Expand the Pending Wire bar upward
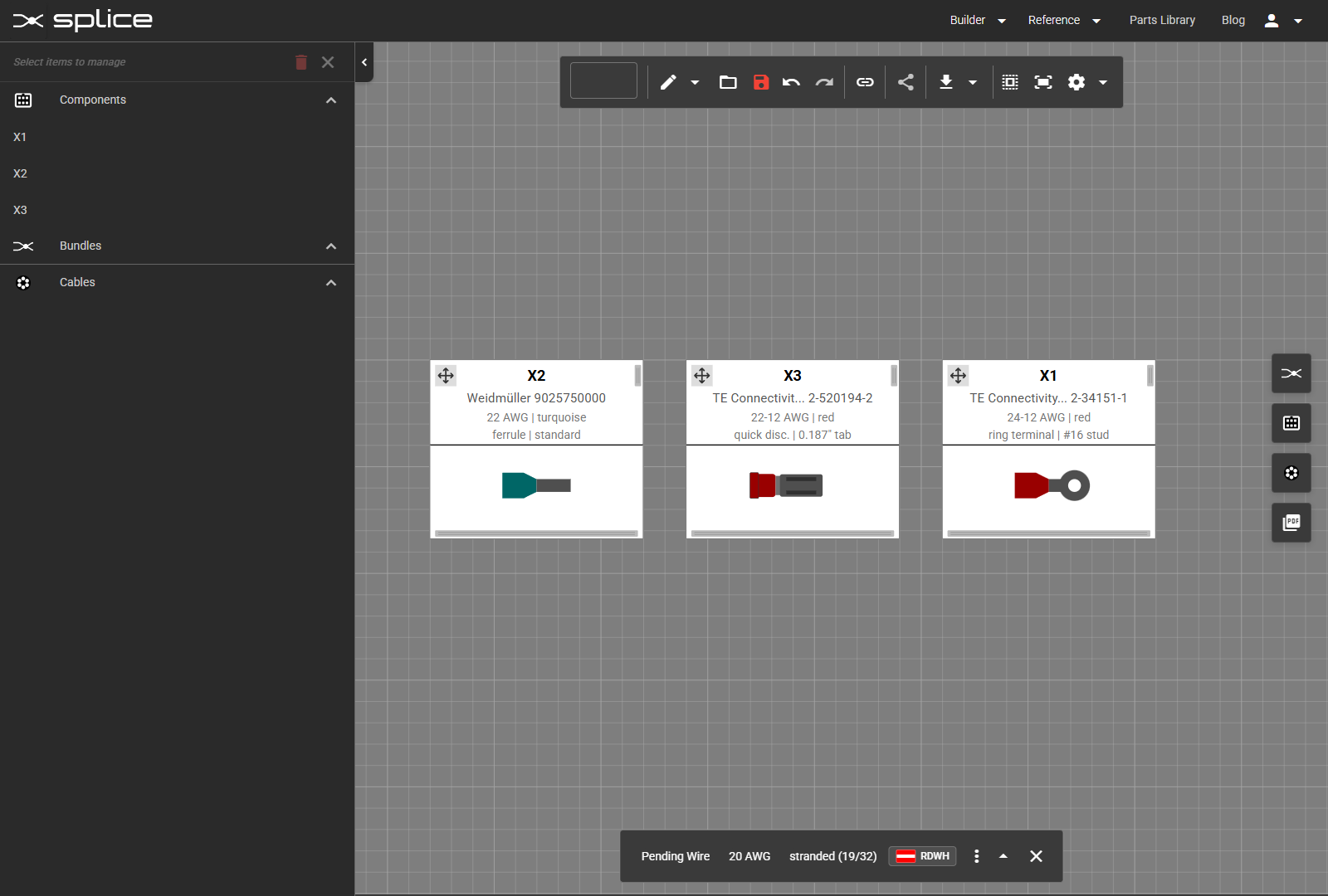Image resolution: width=1328 pixels, height=896 pixels. (1003, 856)
